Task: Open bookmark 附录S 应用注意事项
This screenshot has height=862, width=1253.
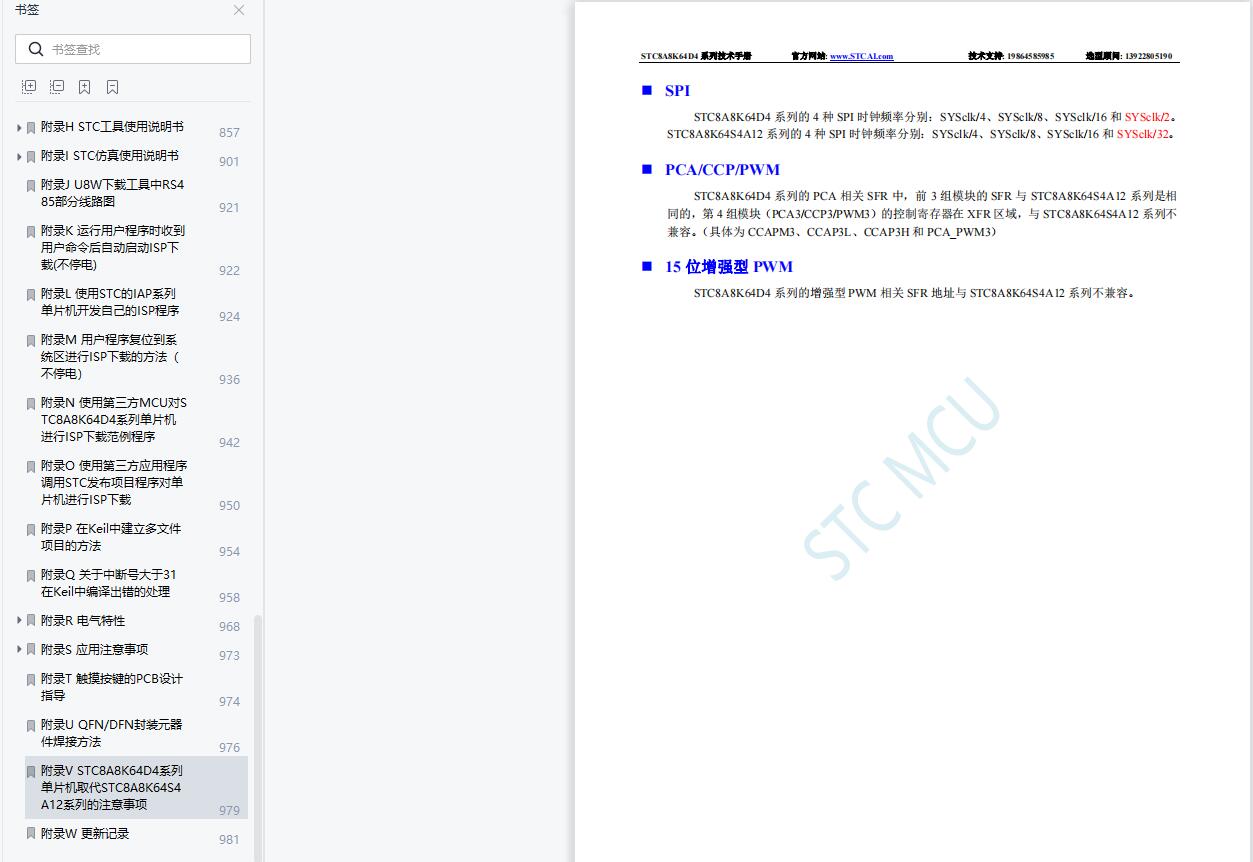Action: coord(94,649)
